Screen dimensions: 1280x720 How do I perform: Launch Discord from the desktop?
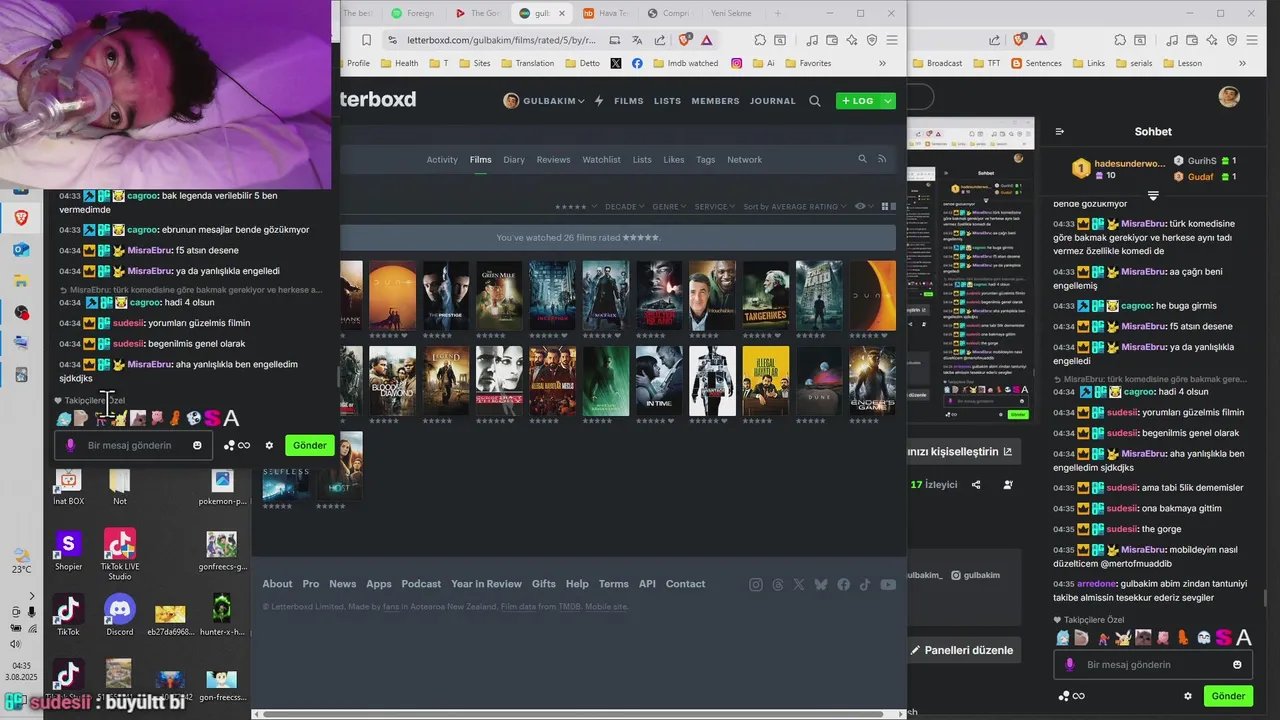120,615
